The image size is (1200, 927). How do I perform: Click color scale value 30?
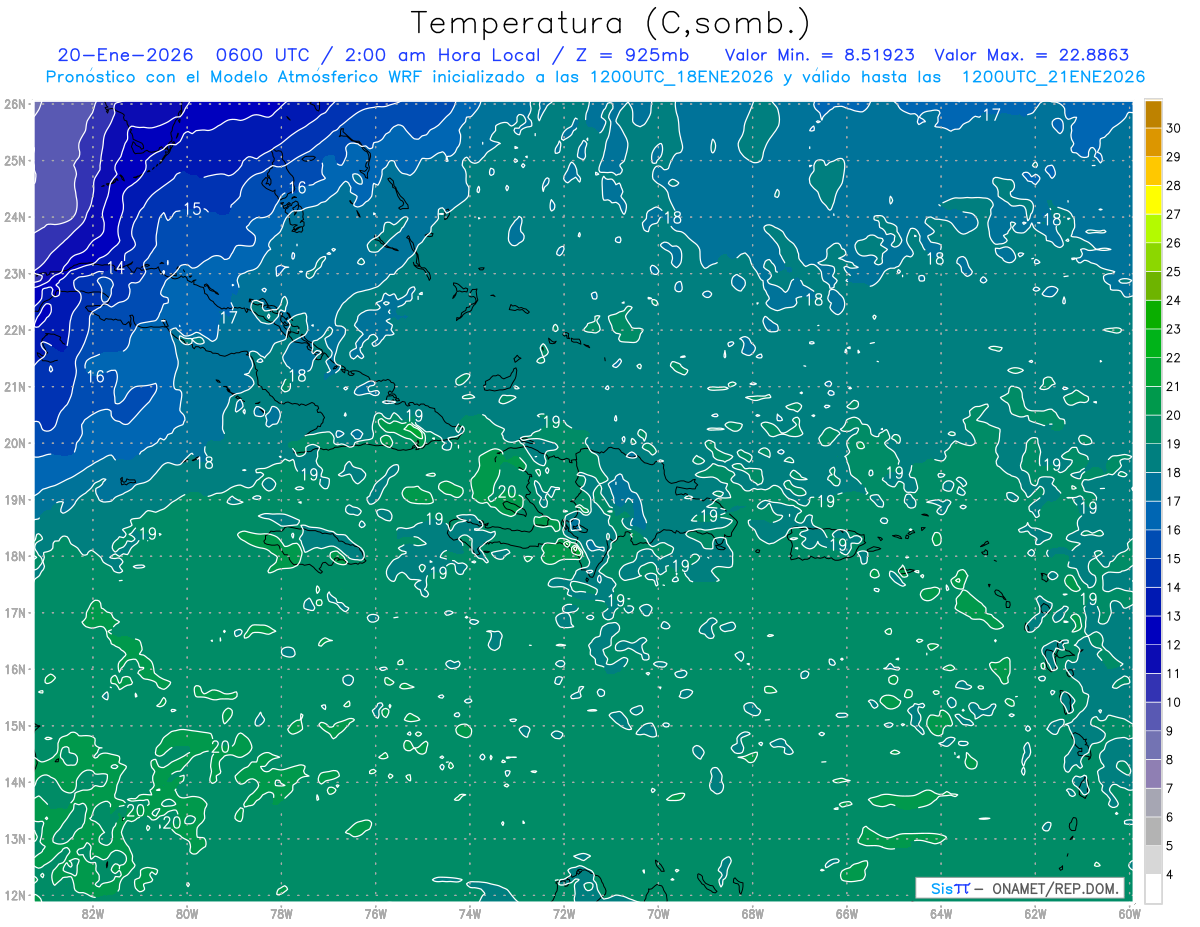pyautogui.click(x=1174, y=128)
